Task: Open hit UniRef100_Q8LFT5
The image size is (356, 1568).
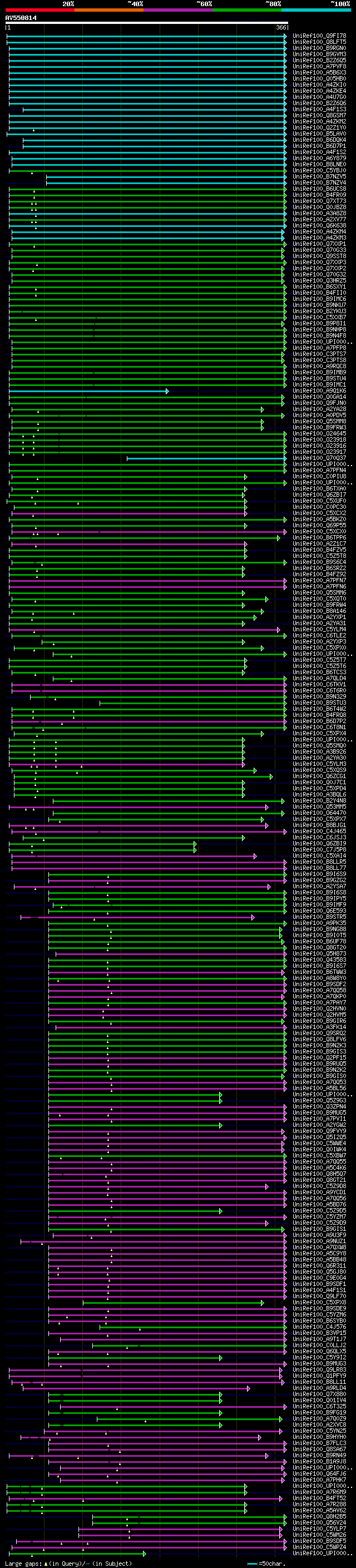Action: coord(319,42)
